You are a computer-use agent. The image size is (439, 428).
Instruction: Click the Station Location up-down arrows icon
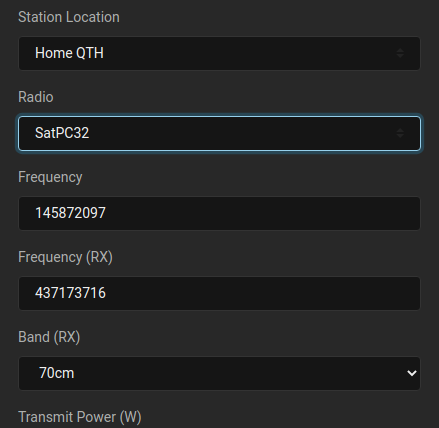click(400, 53)
